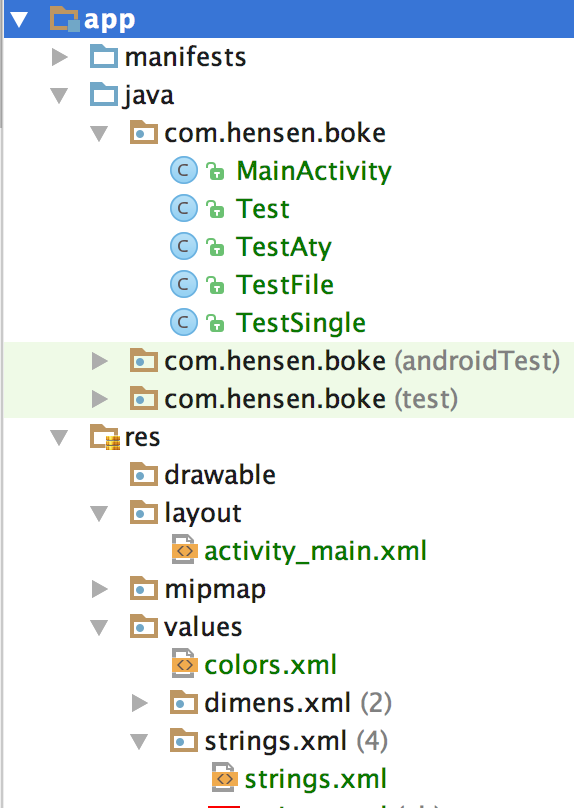Expand com.hensen.boke (androidTest) package

(99, 361)
